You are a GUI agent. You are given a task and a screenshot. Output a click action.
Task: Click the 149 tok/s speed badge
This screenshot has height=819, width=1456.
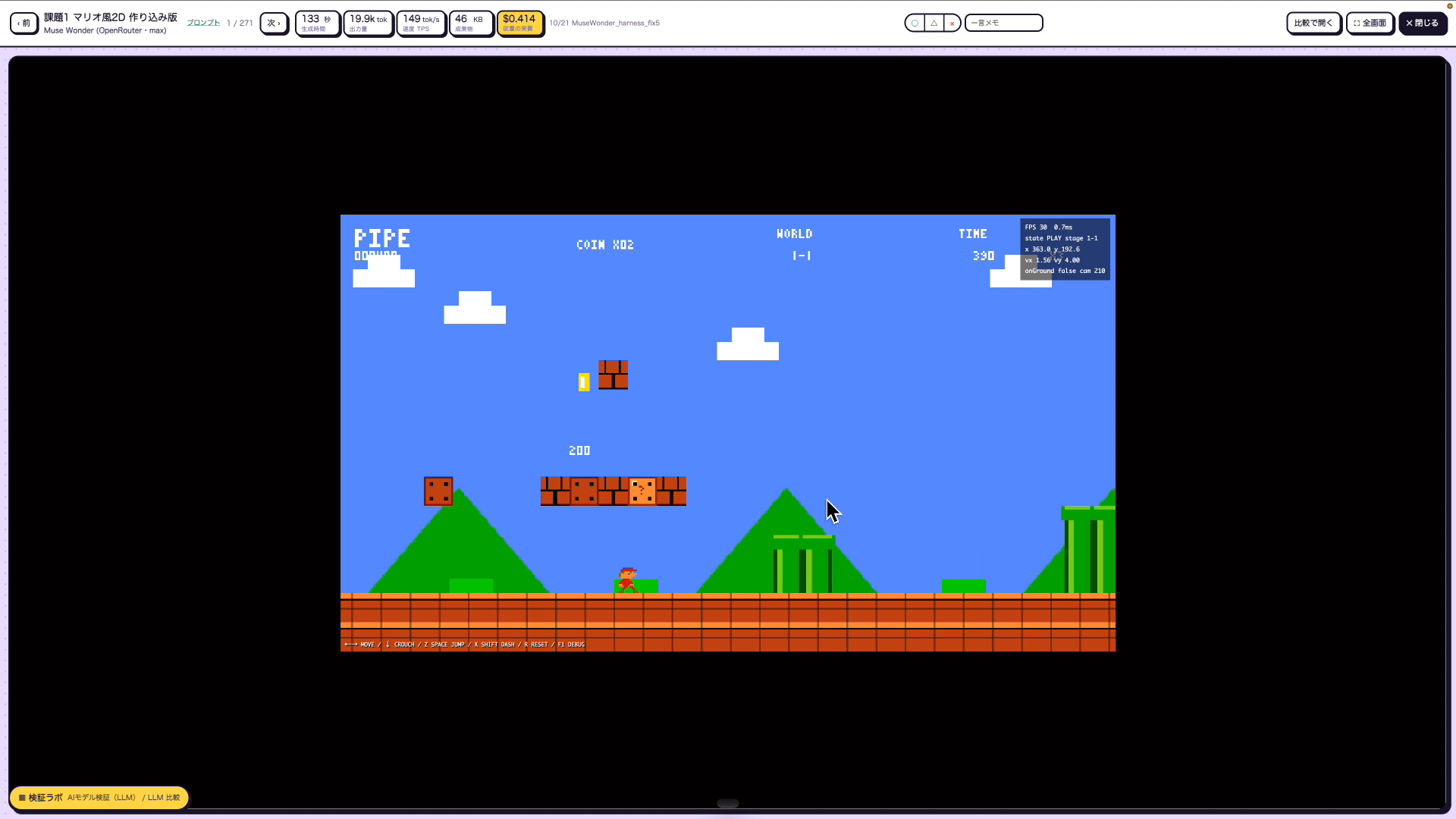point(421,23)
